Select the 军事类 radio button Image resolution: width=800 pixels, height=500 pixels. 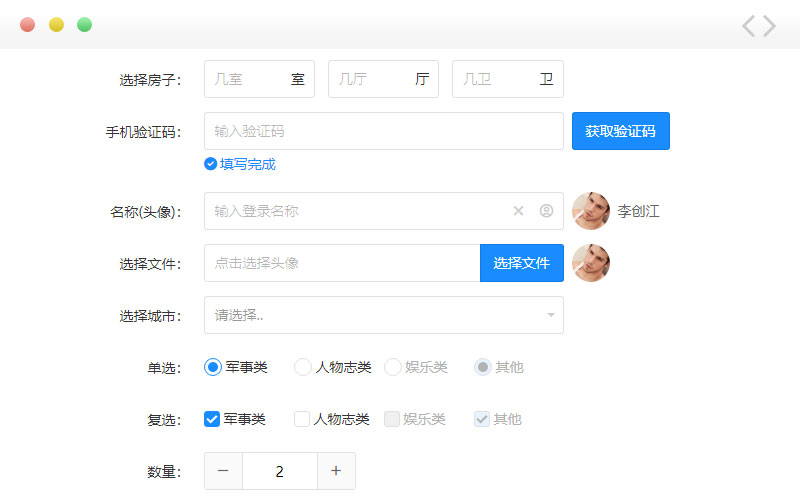coord(213,367)
